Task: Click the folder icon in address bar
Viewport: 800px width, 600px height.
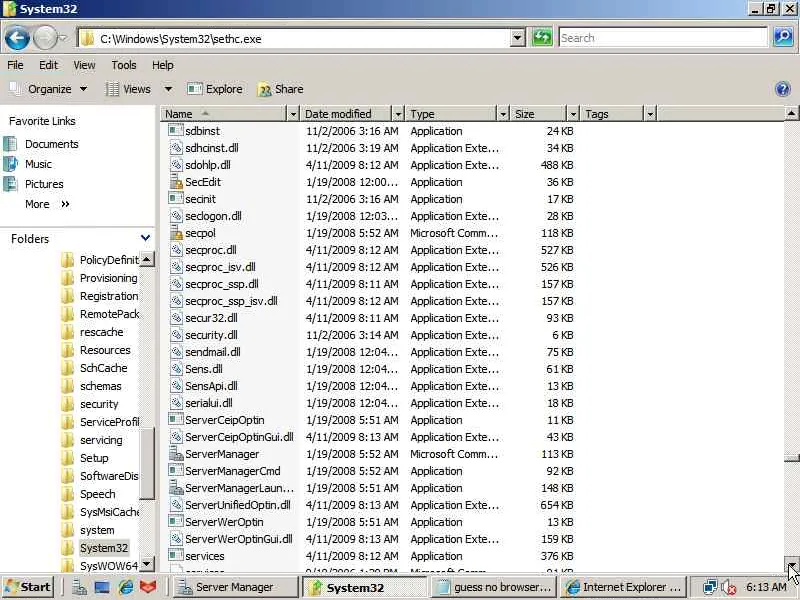Action: pyautogui.click(x=88, y=39)
